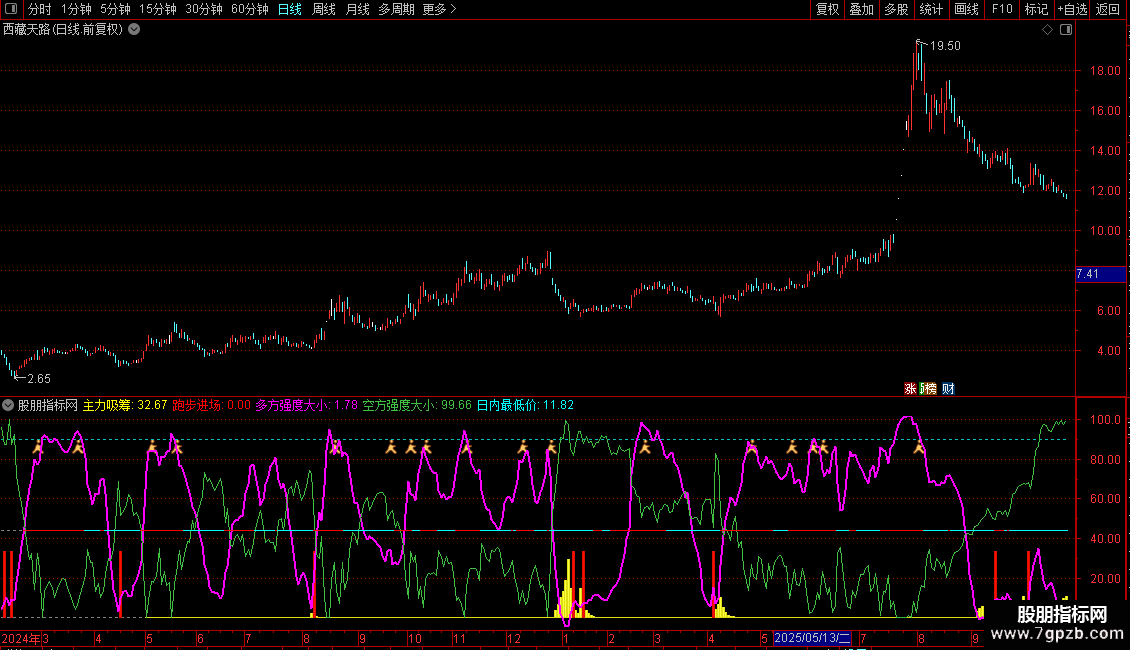Image resolution: width=1130 pixels, height=650 pixels.
Task: Open the 画线 drawing tools
Action: (966, 10)
